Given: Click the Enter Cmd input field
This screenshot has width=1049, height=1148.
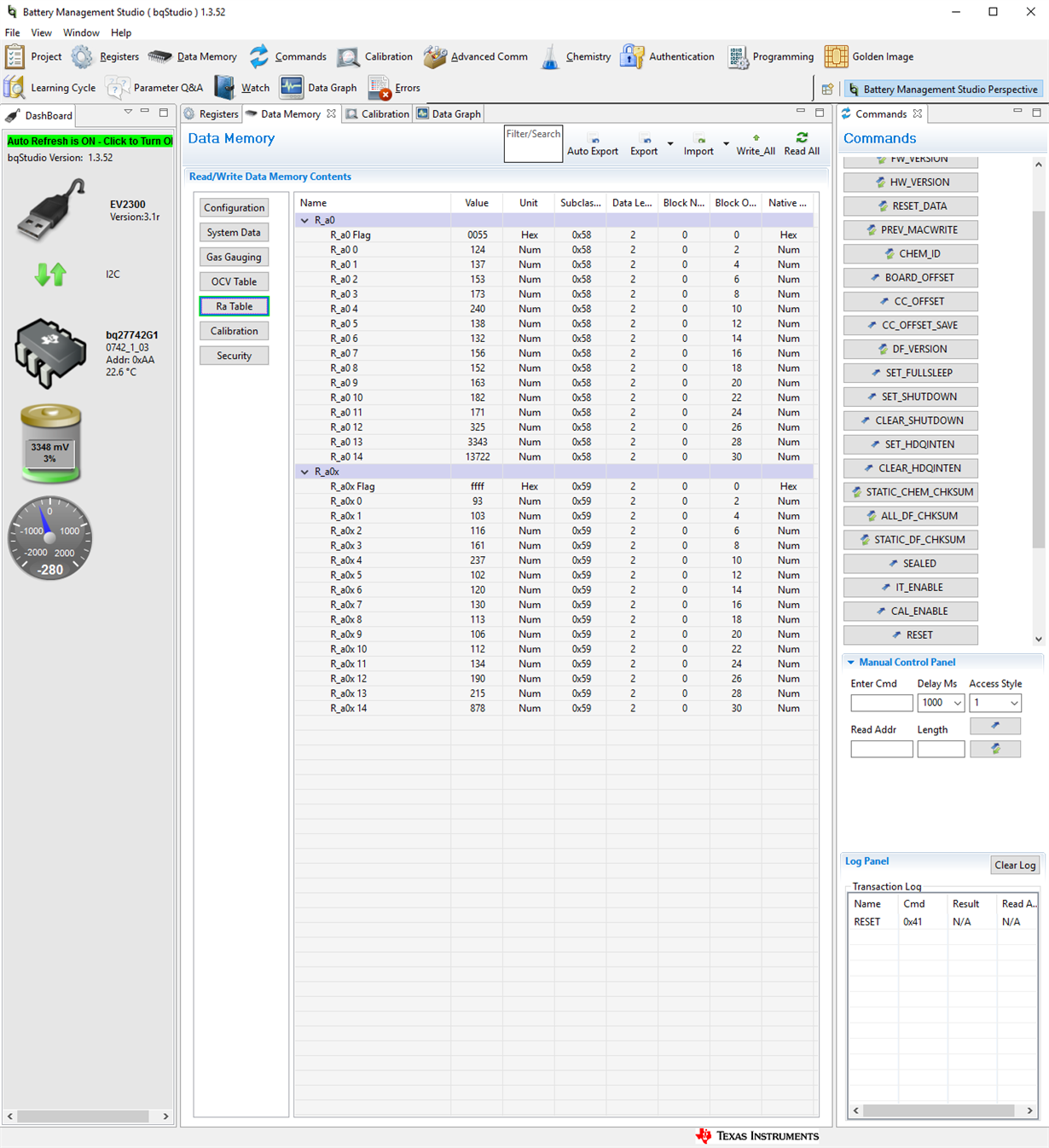Looking at the screenshot, I should 882,703.
